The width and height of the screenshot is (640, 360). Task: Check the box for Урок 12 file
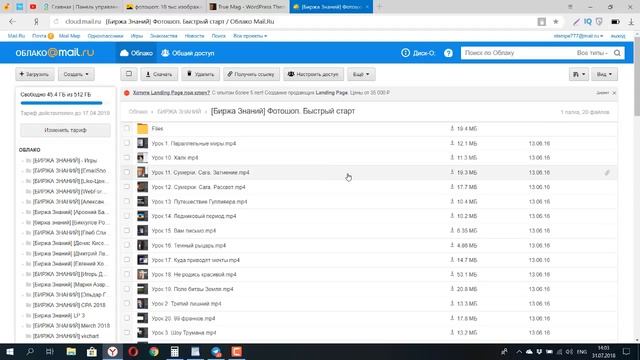(127, 187)
